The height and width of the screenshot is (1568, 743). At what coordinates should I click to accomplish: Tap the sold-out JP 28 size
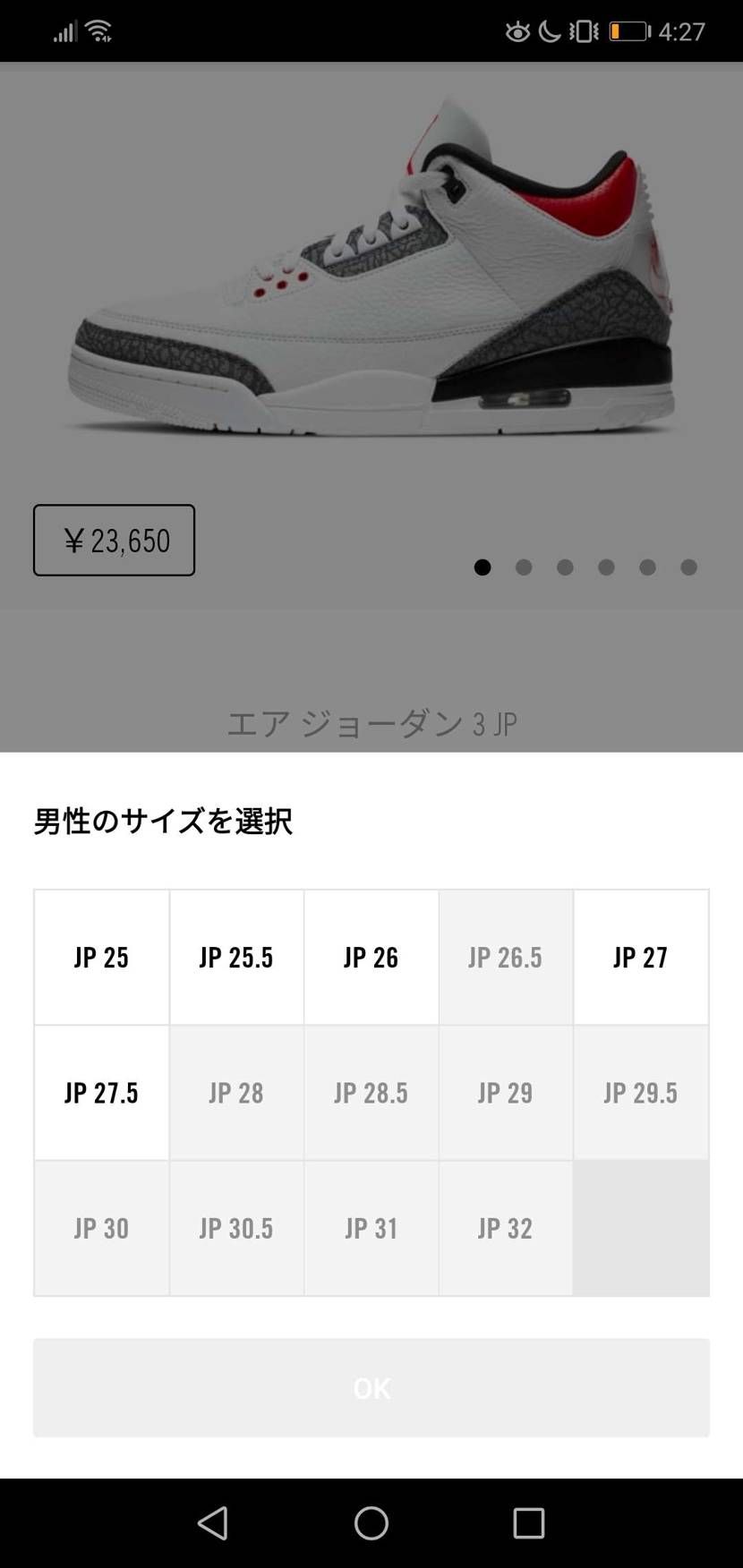[236, 1092]
